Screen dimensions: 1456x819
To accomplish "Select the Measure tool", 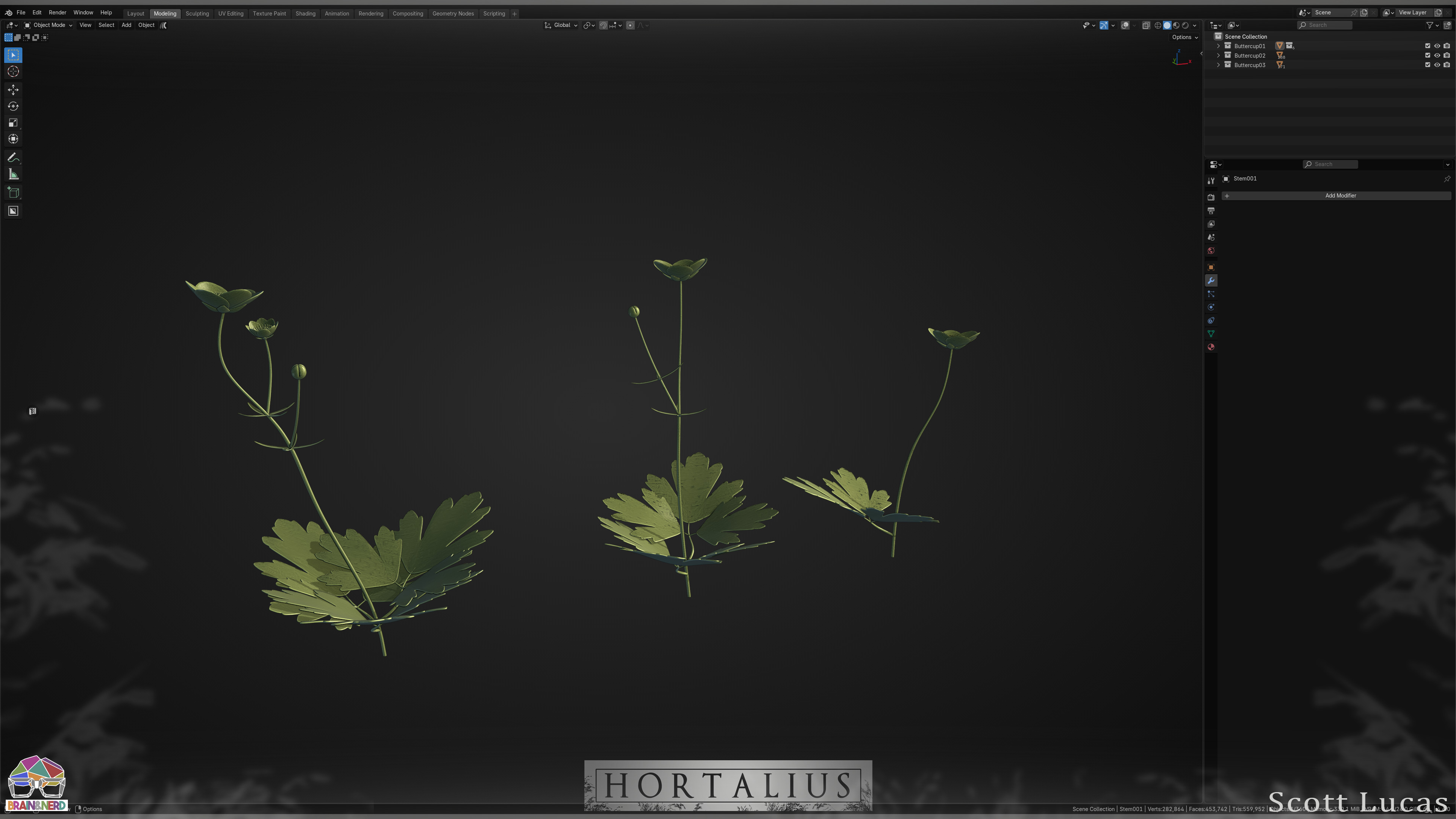I will 14,174.
